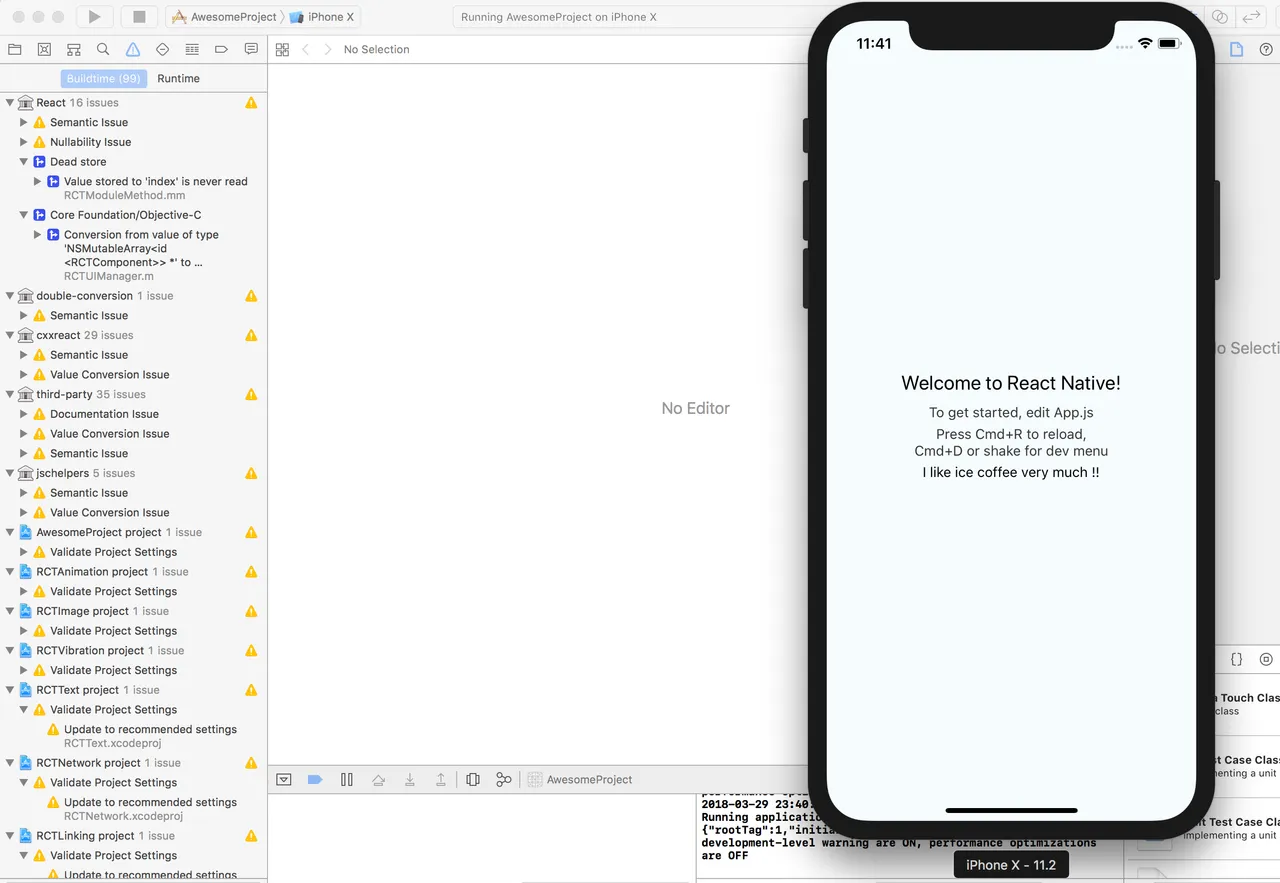Select the AwesomeProject project issue row
Image resolution: width=1280 pixels, height=883 pixels.
pyautogui.click(x=133, y=532)
